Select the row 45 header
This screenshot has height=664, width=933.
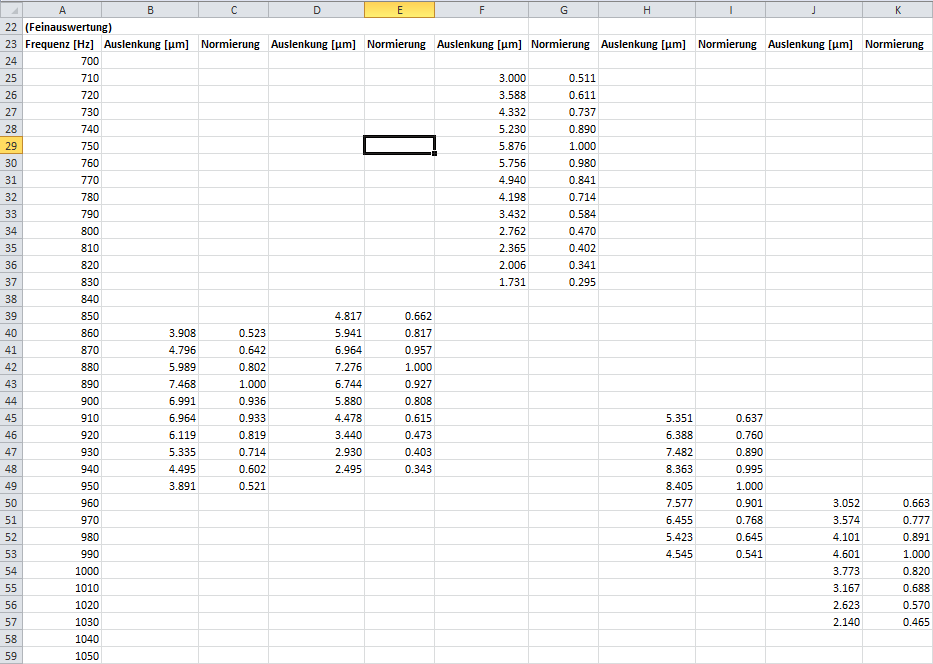[x=11, y=417]
